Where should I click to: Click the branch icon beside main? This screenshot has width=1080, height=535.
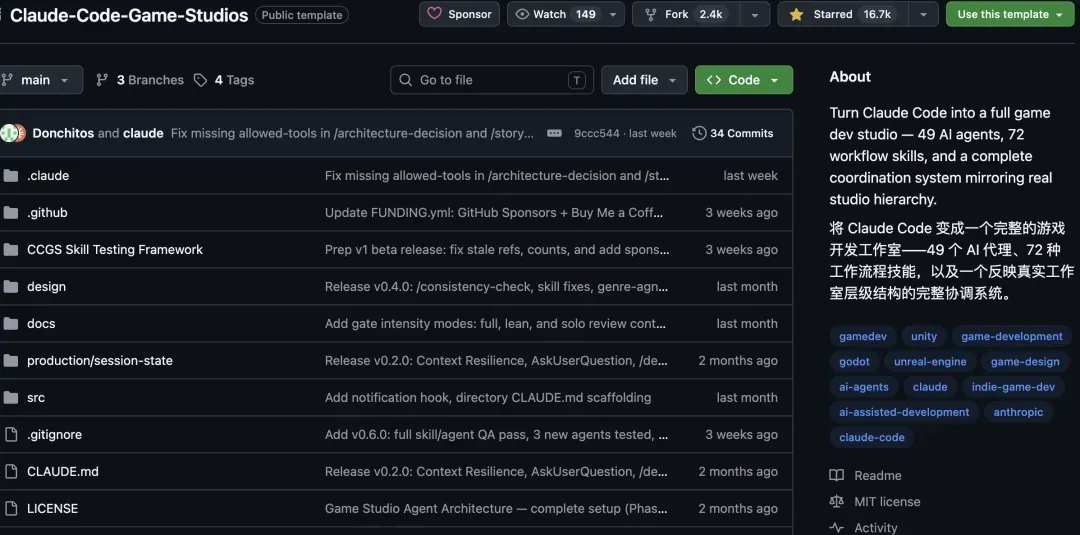7,80
